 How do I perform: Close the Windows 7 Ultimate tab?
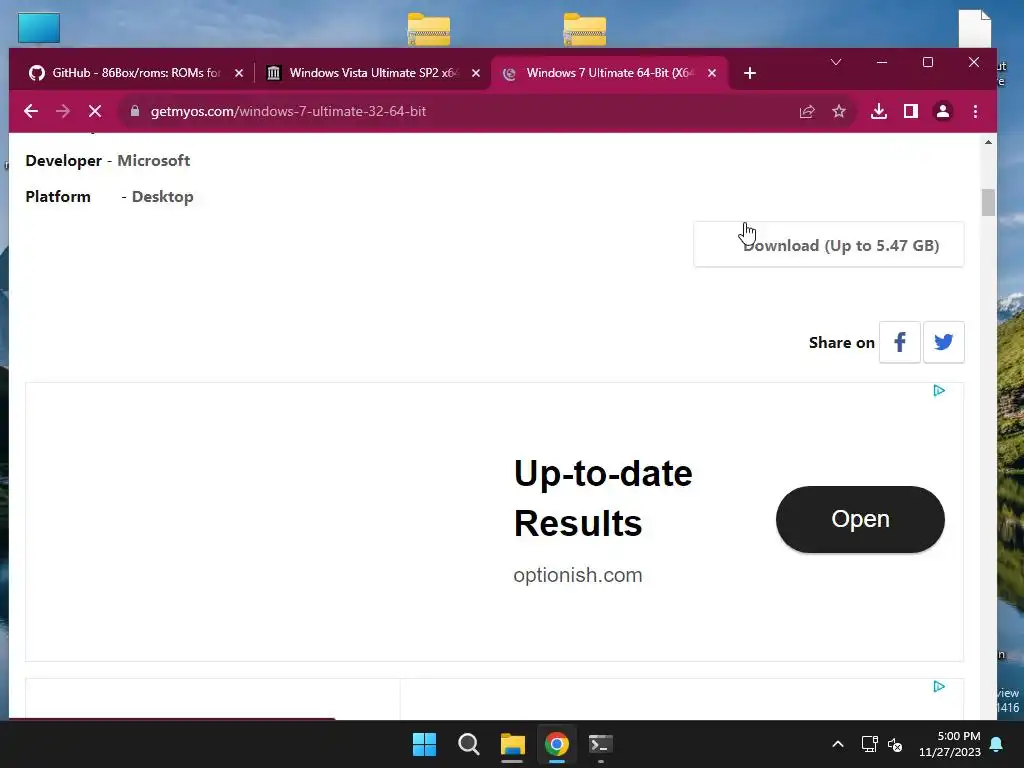tap(712, 73)
